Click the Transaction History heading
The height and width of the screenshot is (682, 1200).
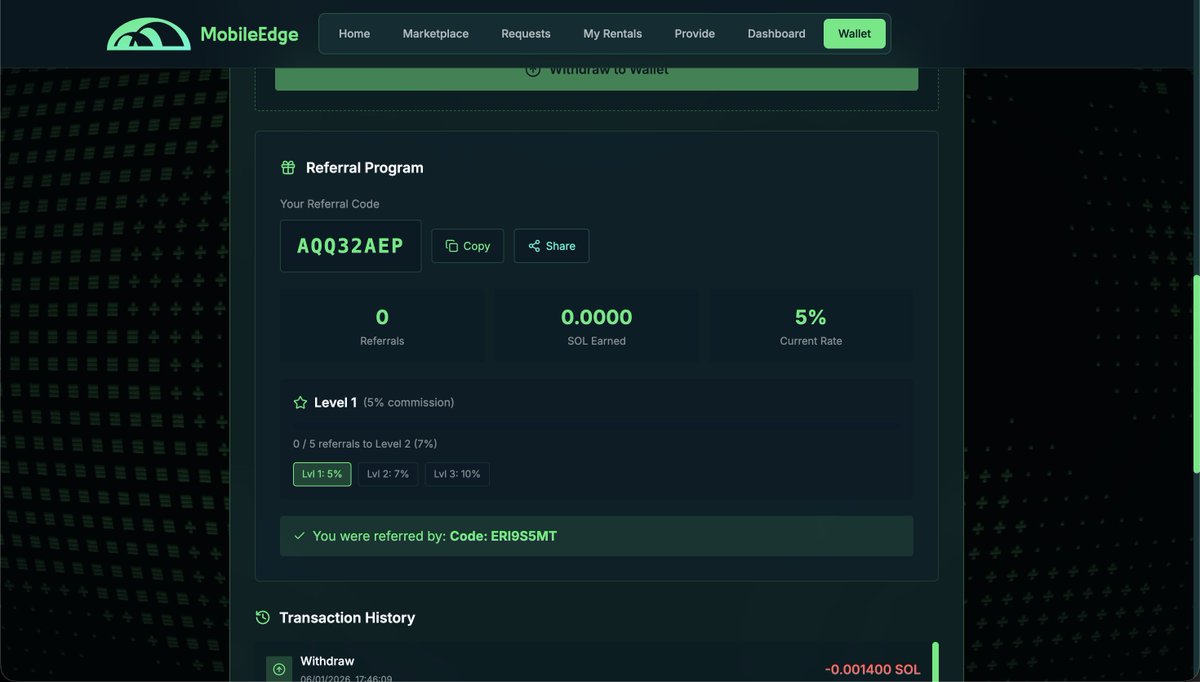pos(347,618)
